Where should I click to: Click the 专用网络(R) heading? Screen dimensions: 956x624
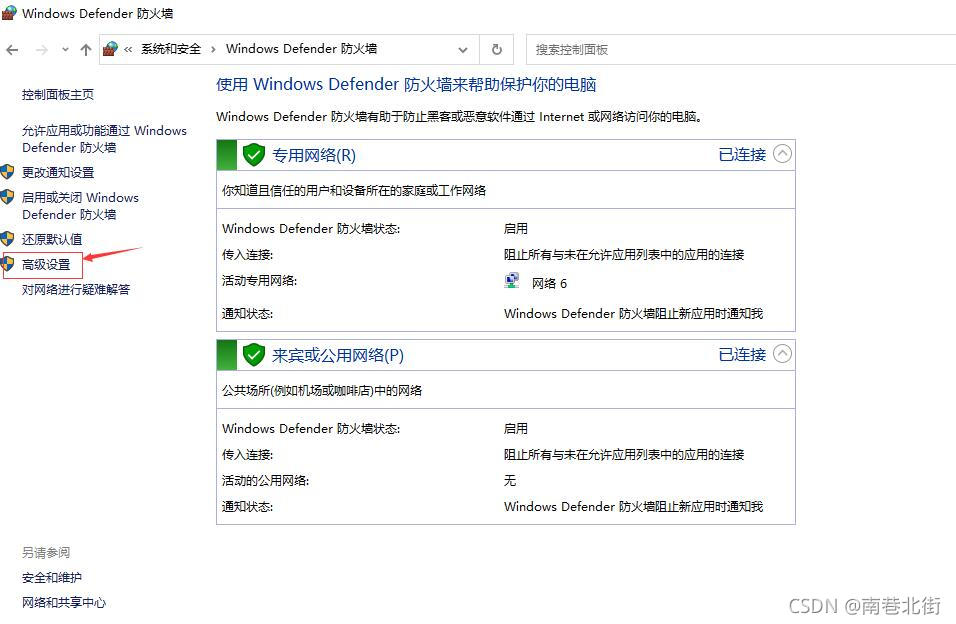(x=313, y=156)
